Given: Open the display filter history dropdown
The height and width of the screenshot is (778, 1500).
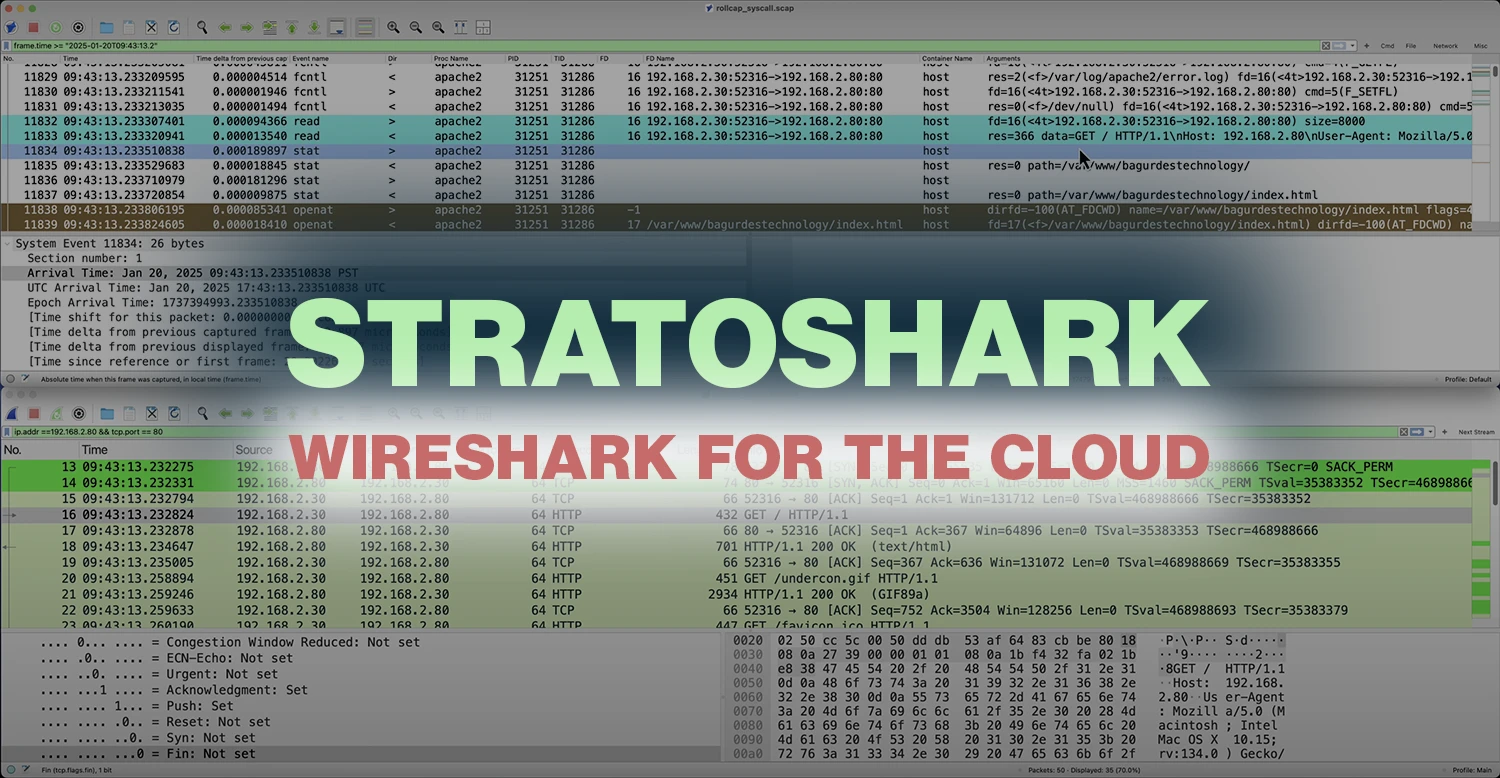Looking at the screenshot, I should 1352,46.
